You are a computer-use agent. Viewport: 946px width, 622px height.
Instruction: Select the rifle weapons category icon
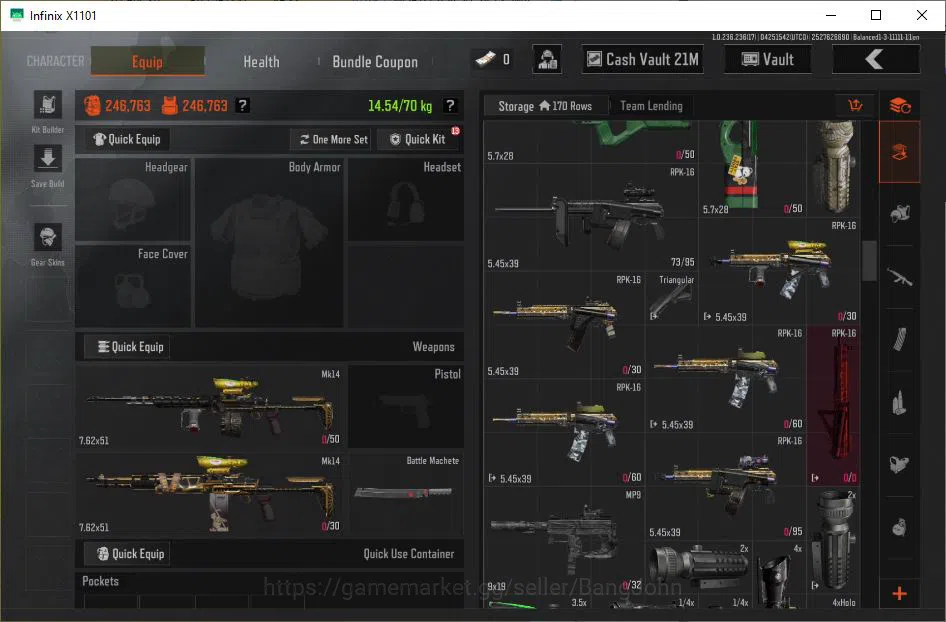[900, 277]
